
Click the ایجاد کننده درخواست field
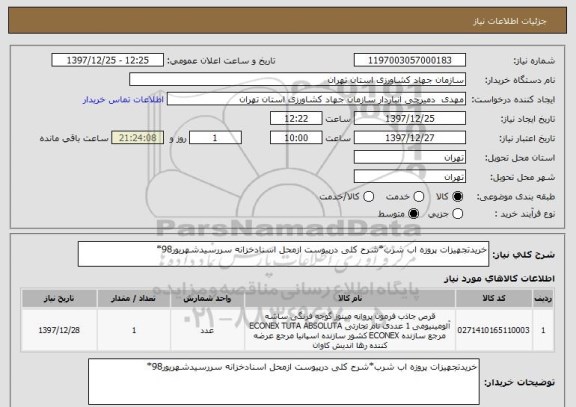(x=316, y=99)
